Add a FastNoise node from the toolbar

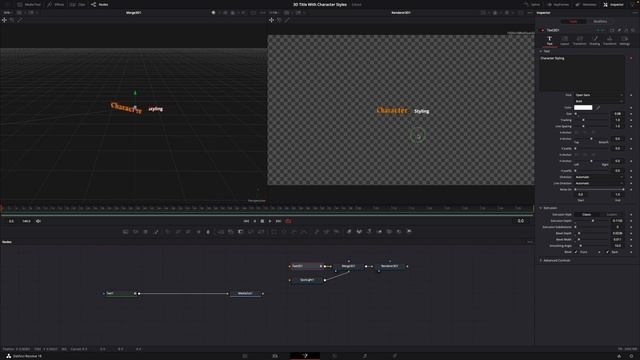click(x=136, y=231)
